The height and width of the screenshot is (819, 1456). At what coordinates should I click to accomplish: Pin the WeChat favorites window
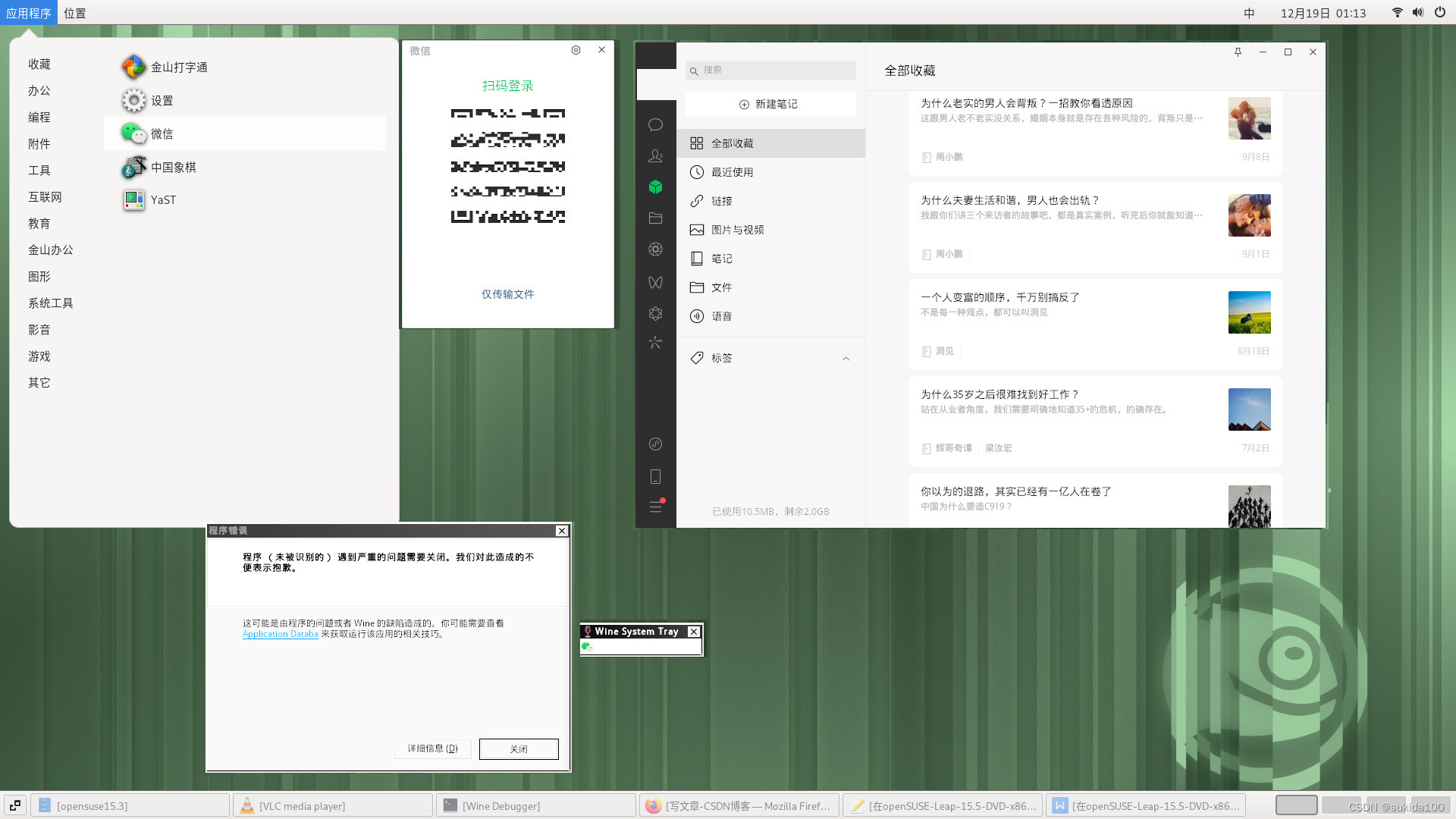click(x=1238, y=52)
